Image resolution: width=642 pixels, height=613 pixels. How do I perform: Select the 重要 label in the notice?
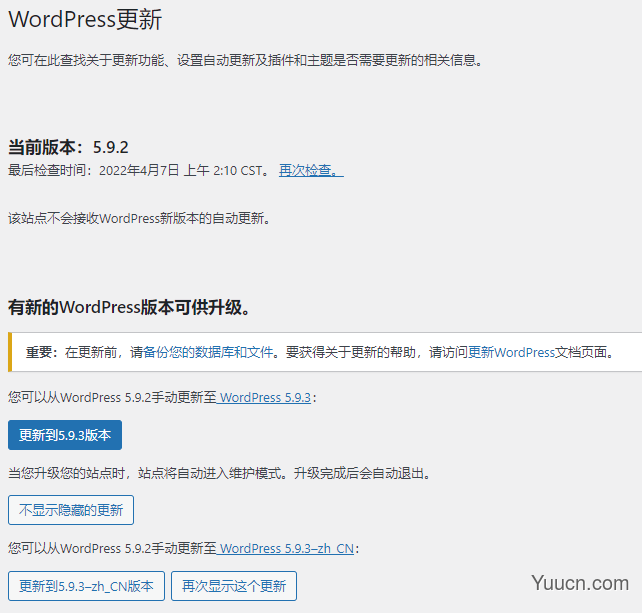43,352
